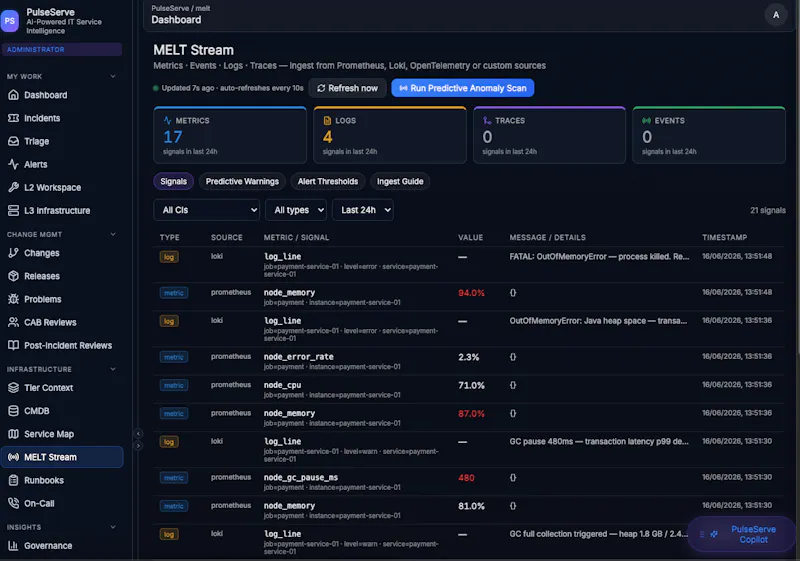Click the MELT Stream broadcast icon

13,457
